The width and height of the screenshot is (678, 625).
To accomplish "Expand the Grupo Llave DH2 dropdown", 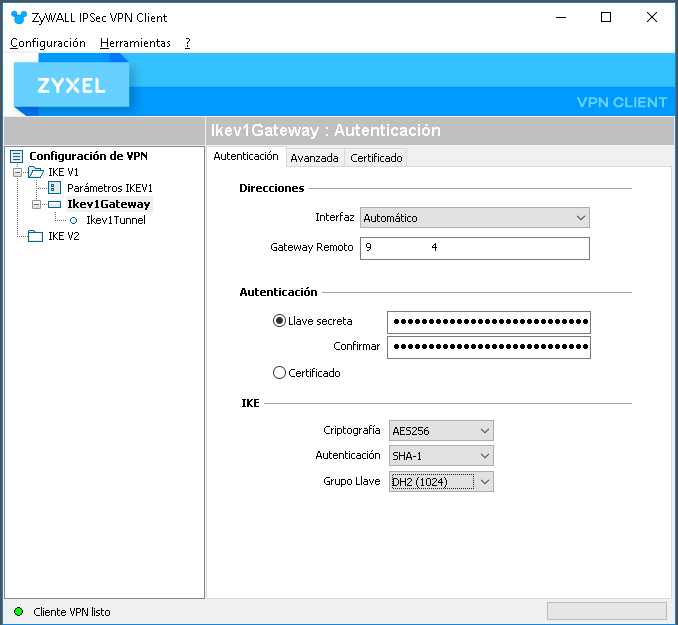I will 441,481.
